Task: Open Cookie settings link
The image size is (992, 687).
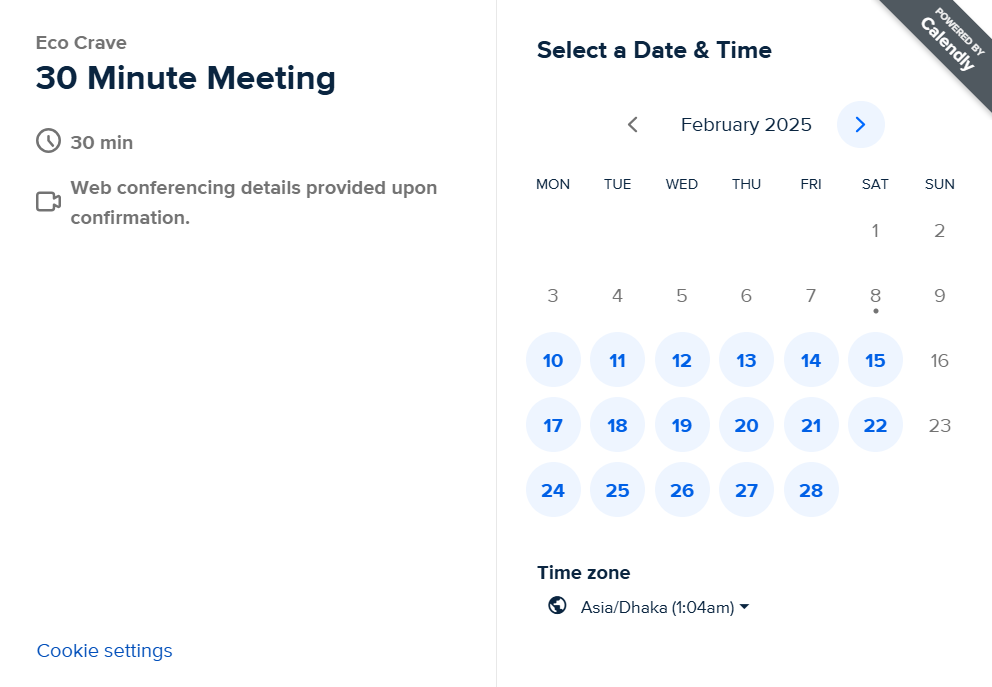Action: coord(104,650)
